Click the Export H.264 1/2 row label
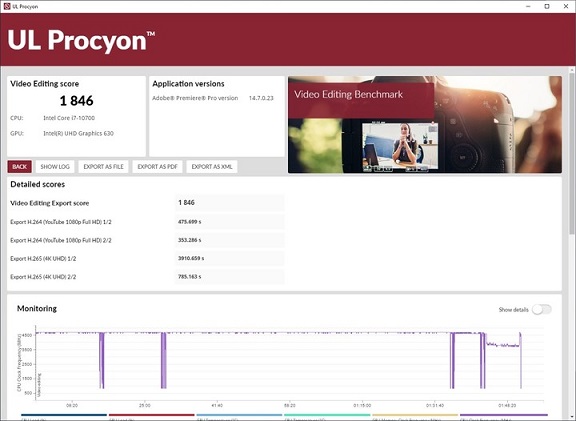 pos(61,222)
